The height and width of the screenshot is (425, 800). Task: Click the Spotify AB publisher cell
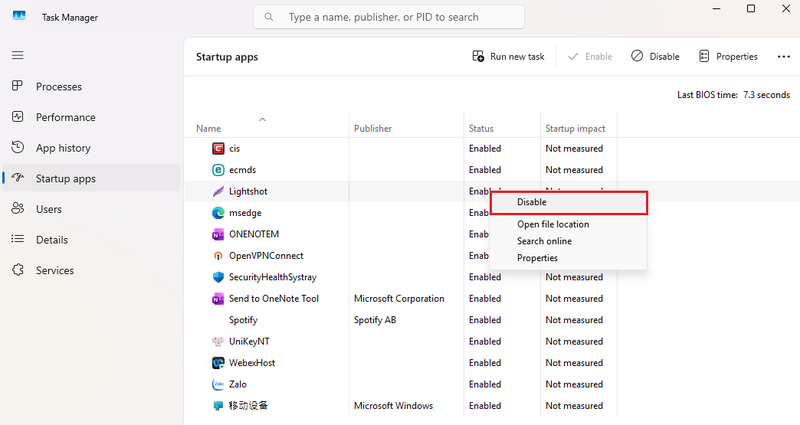[x=375, y=320]
